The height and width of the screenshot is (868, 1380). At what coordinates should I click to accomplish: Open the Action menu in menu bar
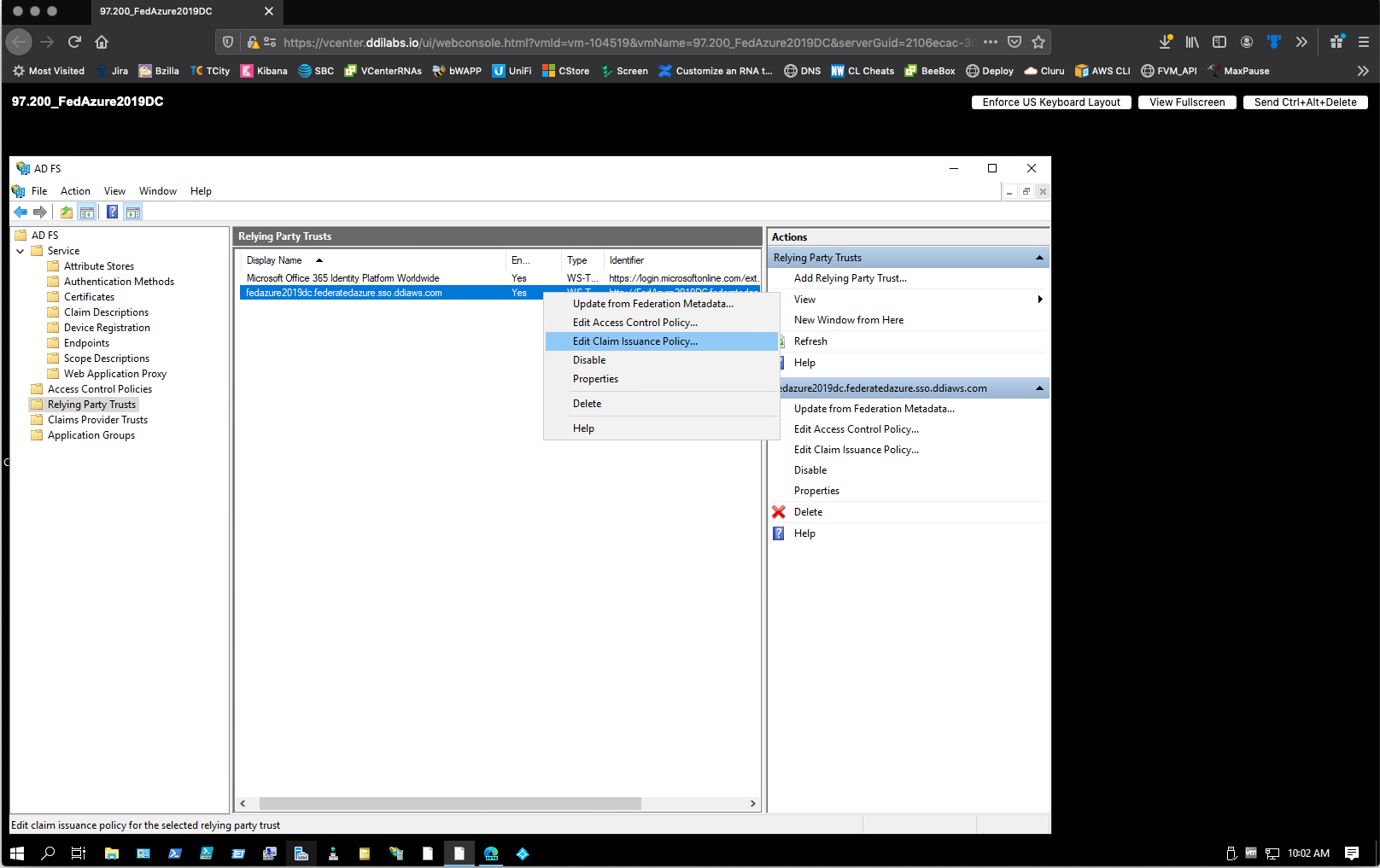75,191
